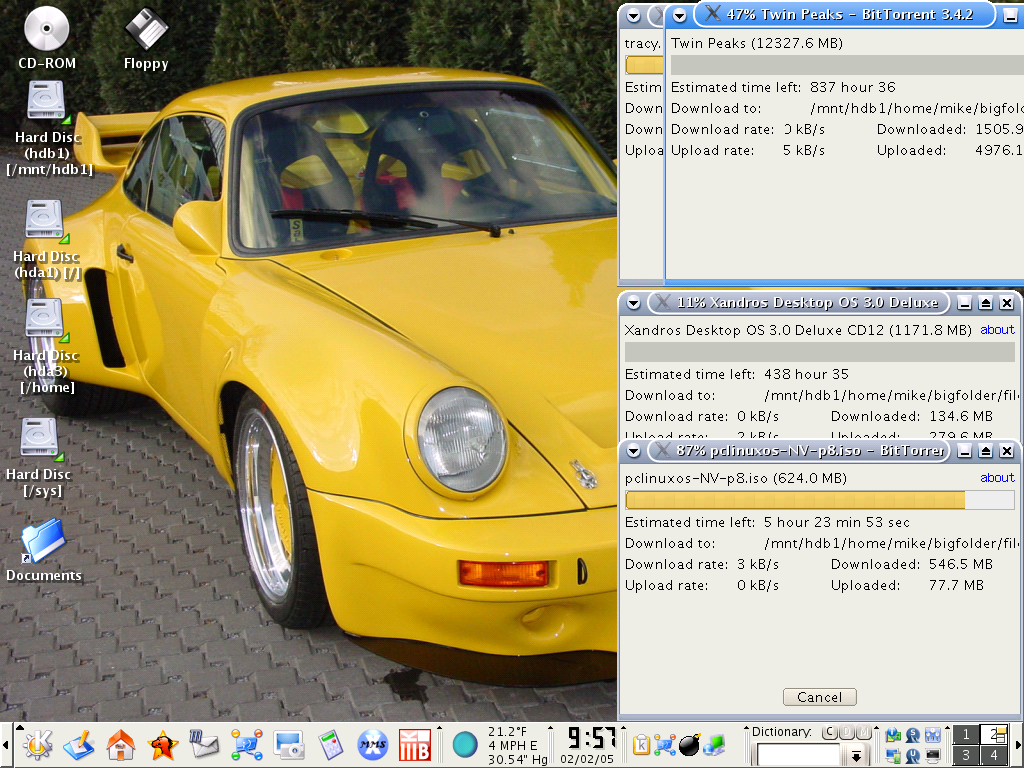Viewport: 1024px width, 768px height.
Task: Open the Home folder from the panel
Action: click(x=121, y=744)
